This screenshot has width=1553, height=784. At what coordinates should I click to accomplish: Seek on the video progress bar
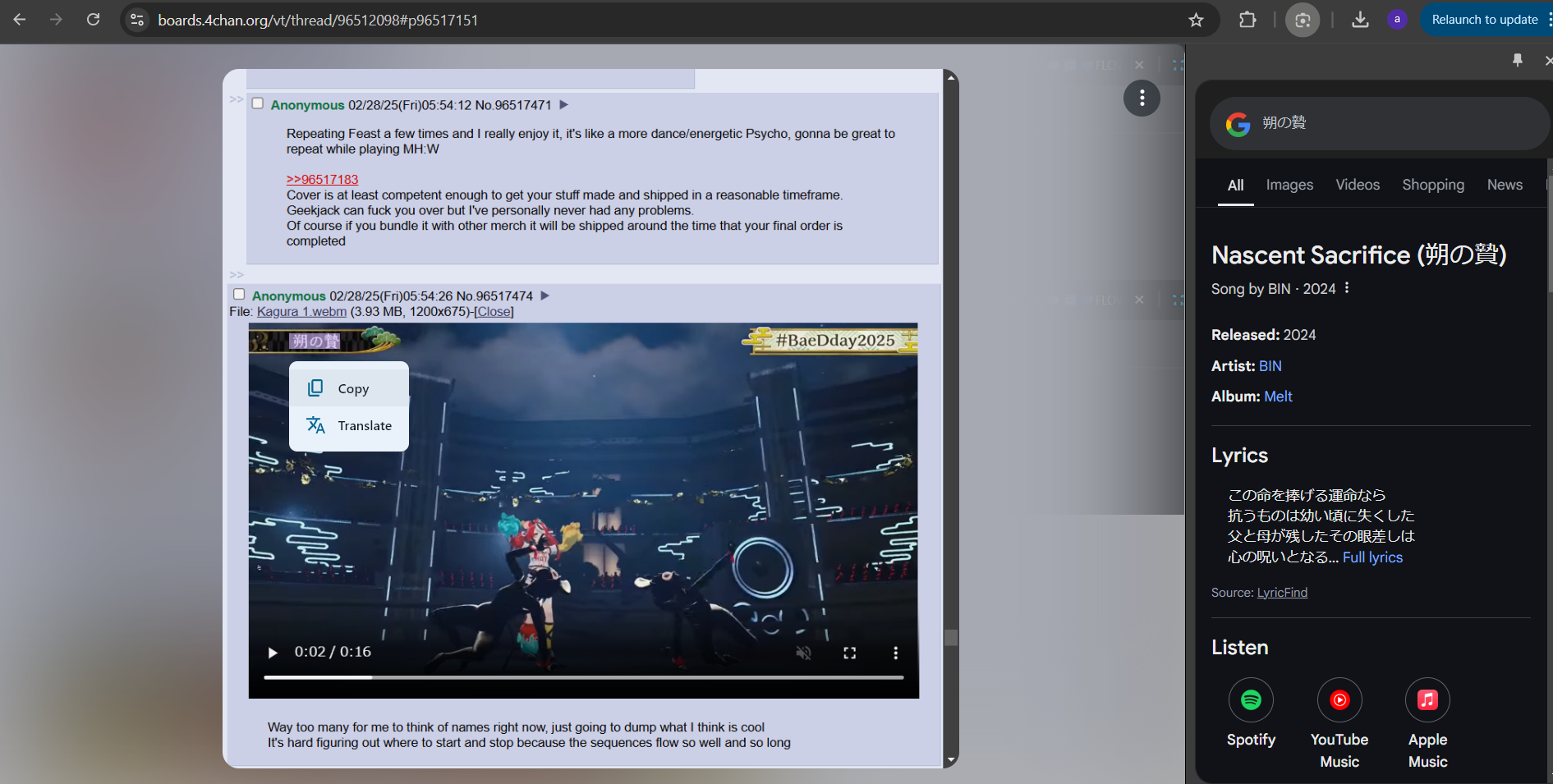pos(584,677)
